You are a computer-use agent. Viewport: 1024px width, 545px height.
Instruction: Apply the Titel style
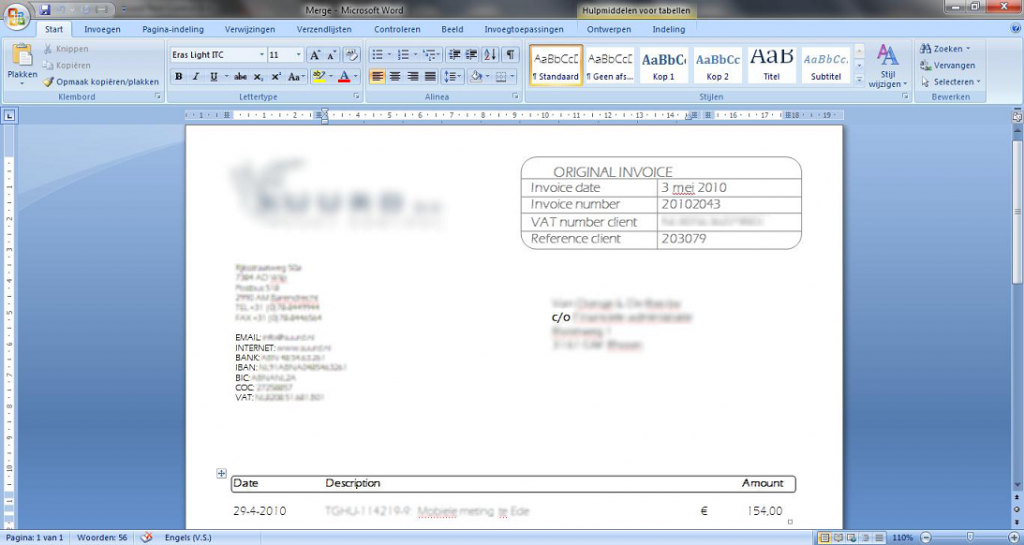(x=771, y=65)
